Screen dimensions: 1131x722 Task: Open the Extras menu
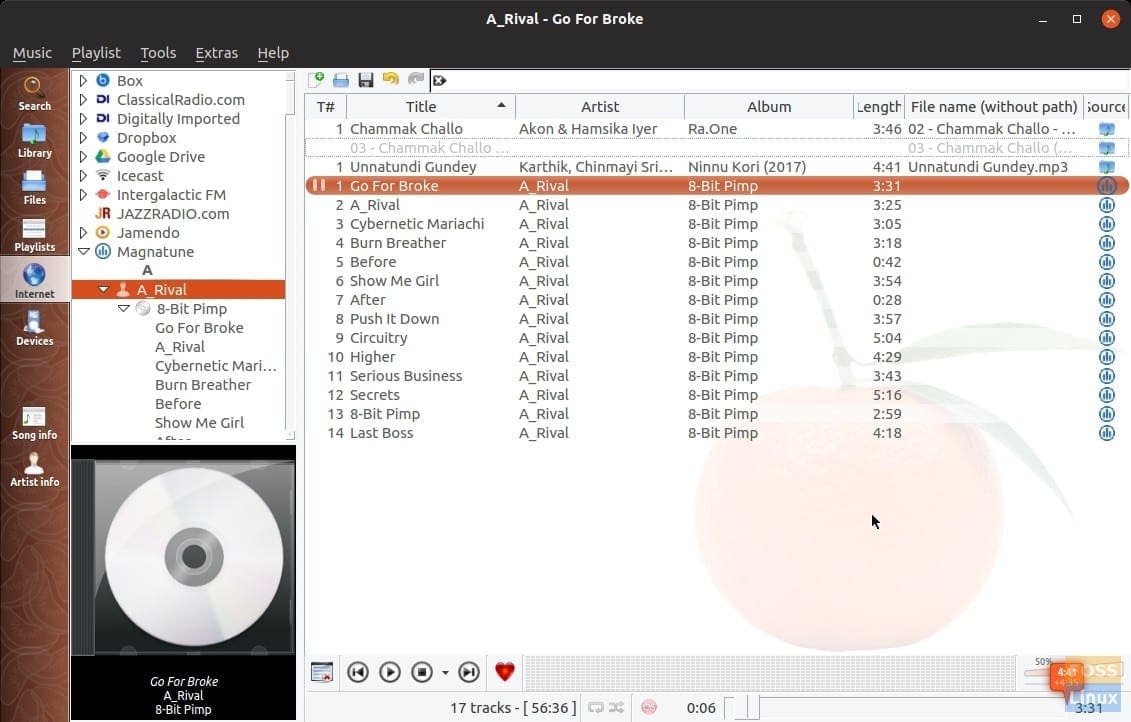click(x=216, y=53)
